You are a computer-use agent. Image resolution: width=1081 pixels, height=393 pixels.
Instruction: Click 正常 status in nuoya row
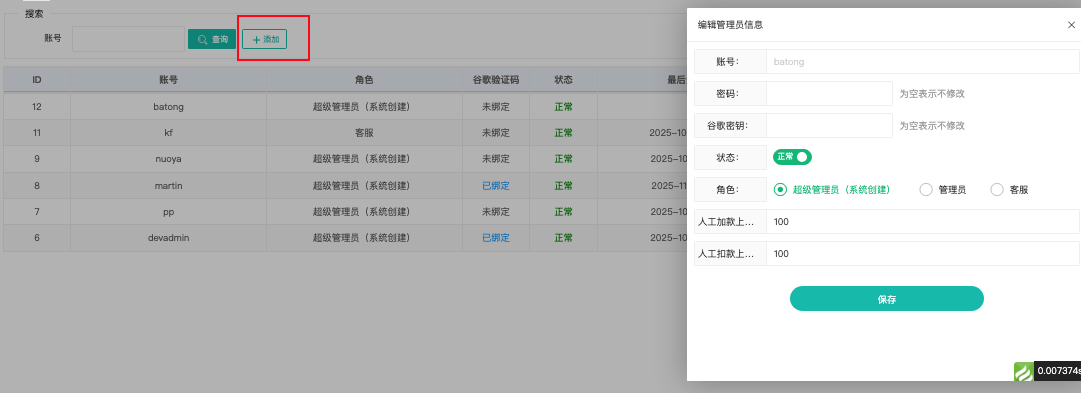(563, 159)
